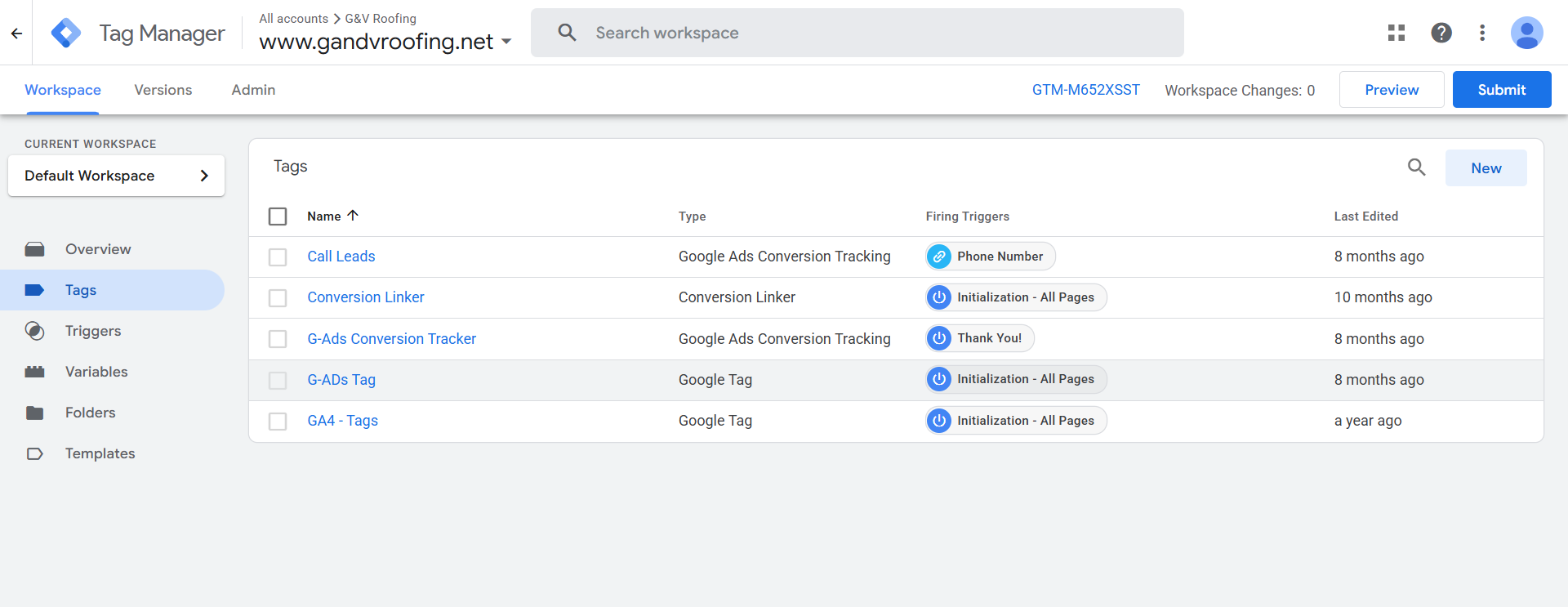The image size is (1568, 607).
Task: Switch to the Workspace tab
Action: click(63, 90)
